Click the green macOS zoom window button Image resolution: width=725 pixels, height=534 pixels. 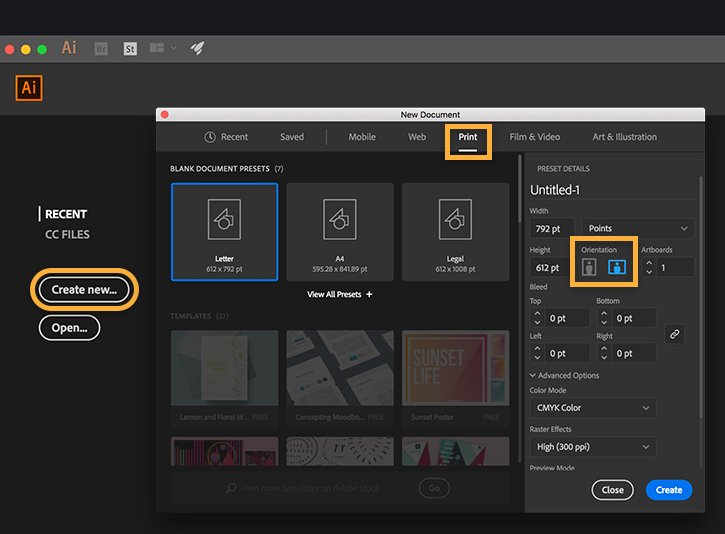tap(42, 49)
